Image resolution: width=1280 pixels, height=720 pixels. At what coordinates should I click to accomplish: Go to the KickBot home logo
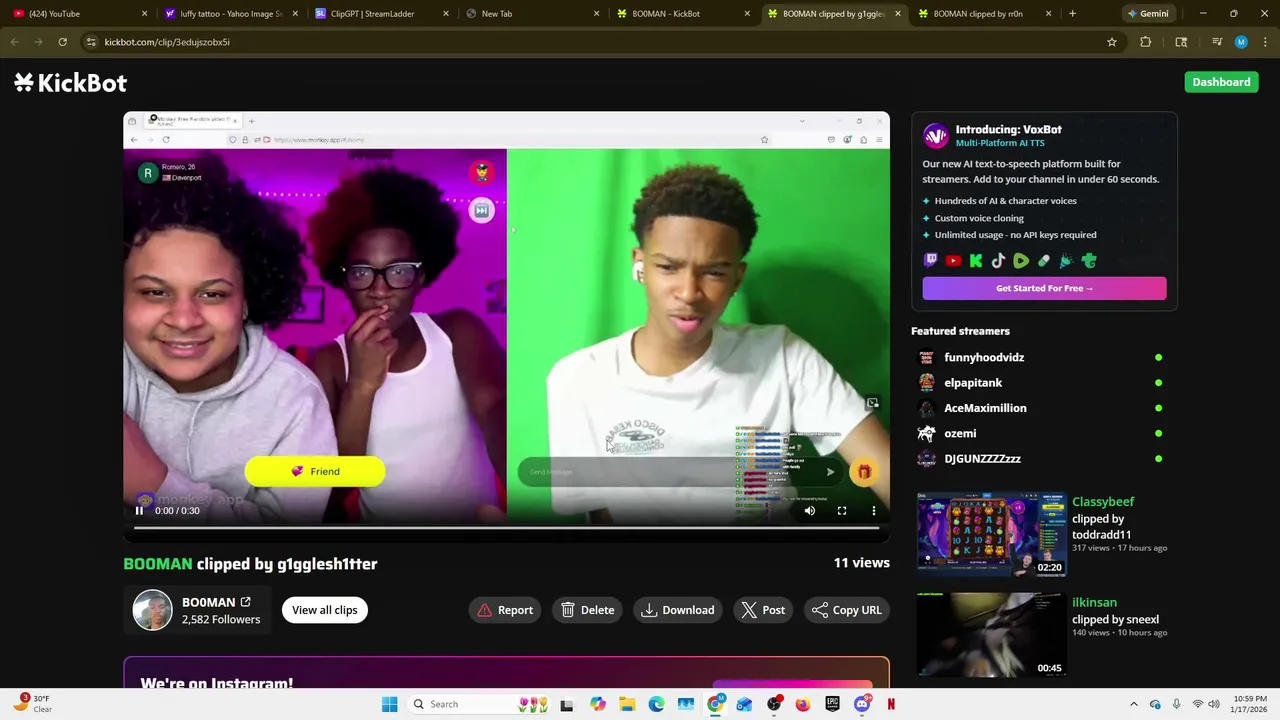point(70,83)
